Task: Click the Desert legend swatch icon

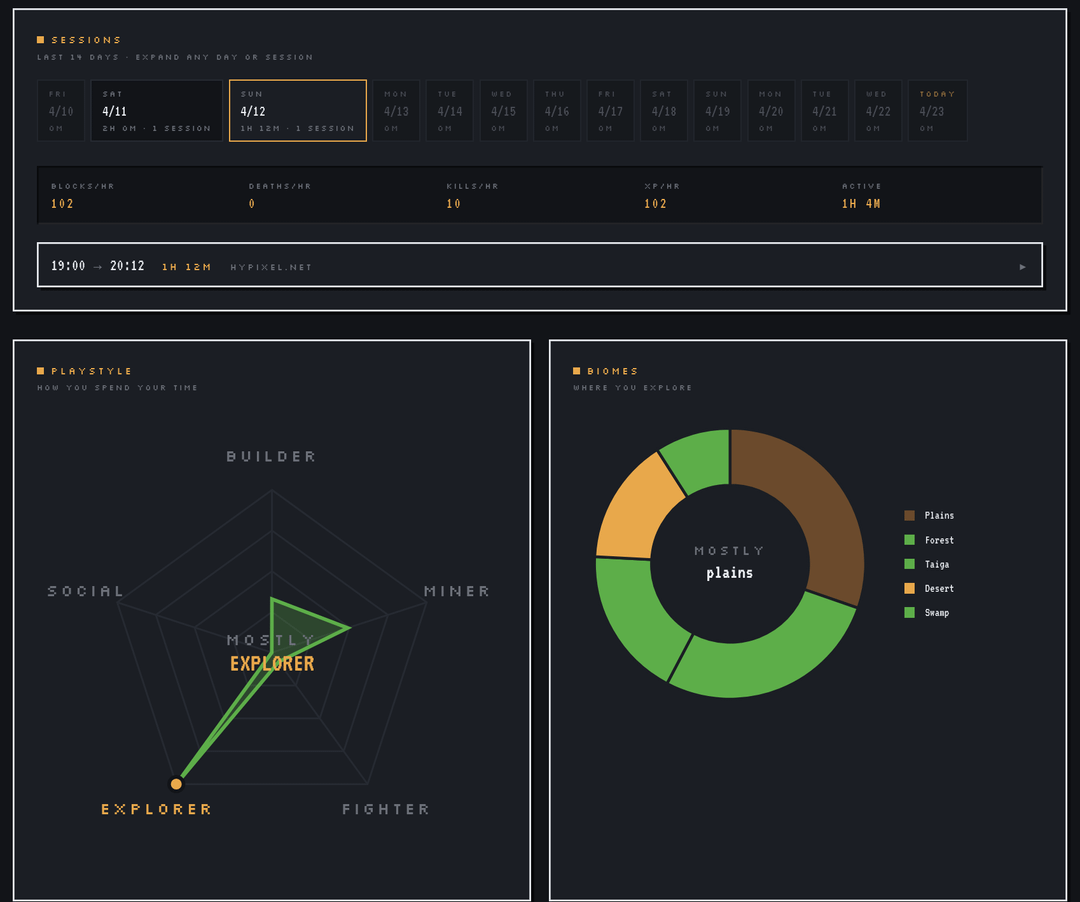Action: coord(909,589)
